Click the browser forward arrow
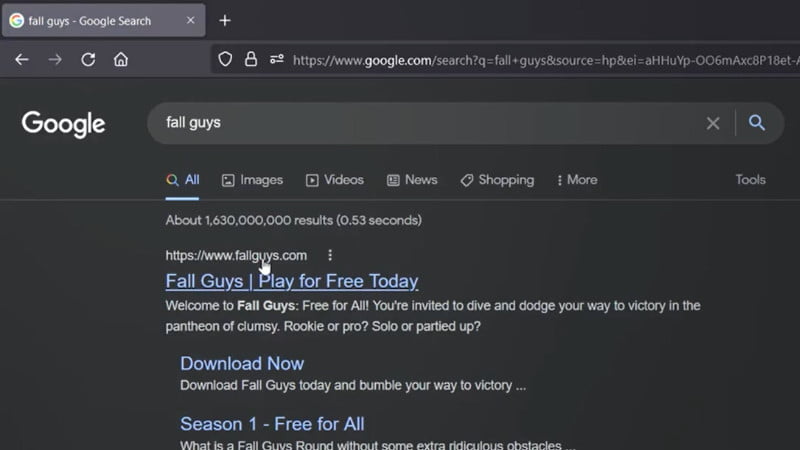The width and height of the screenshot is (800, 450). 55,60
